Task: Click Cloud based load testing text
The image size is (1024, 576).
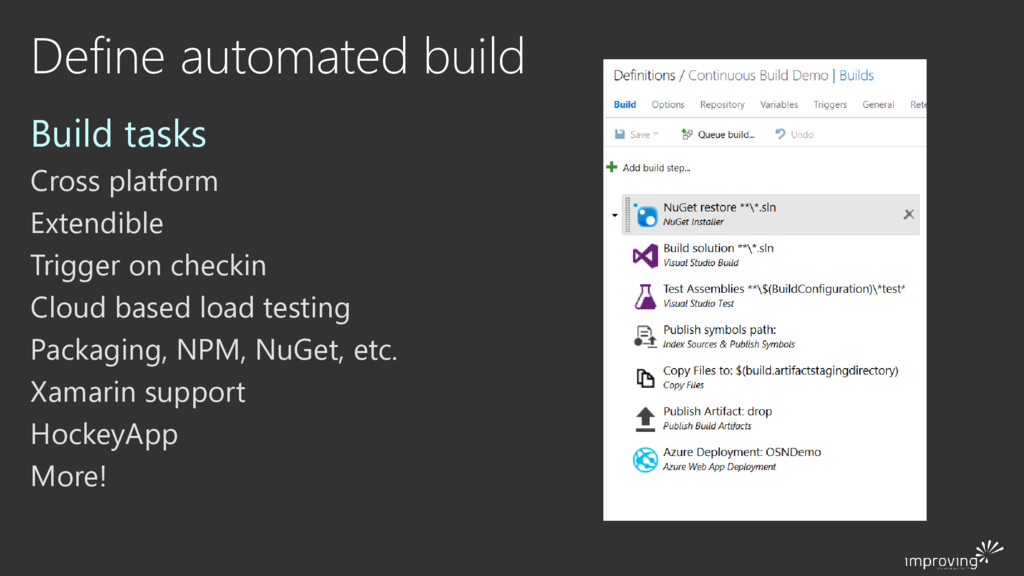Action: pos(190,308)
